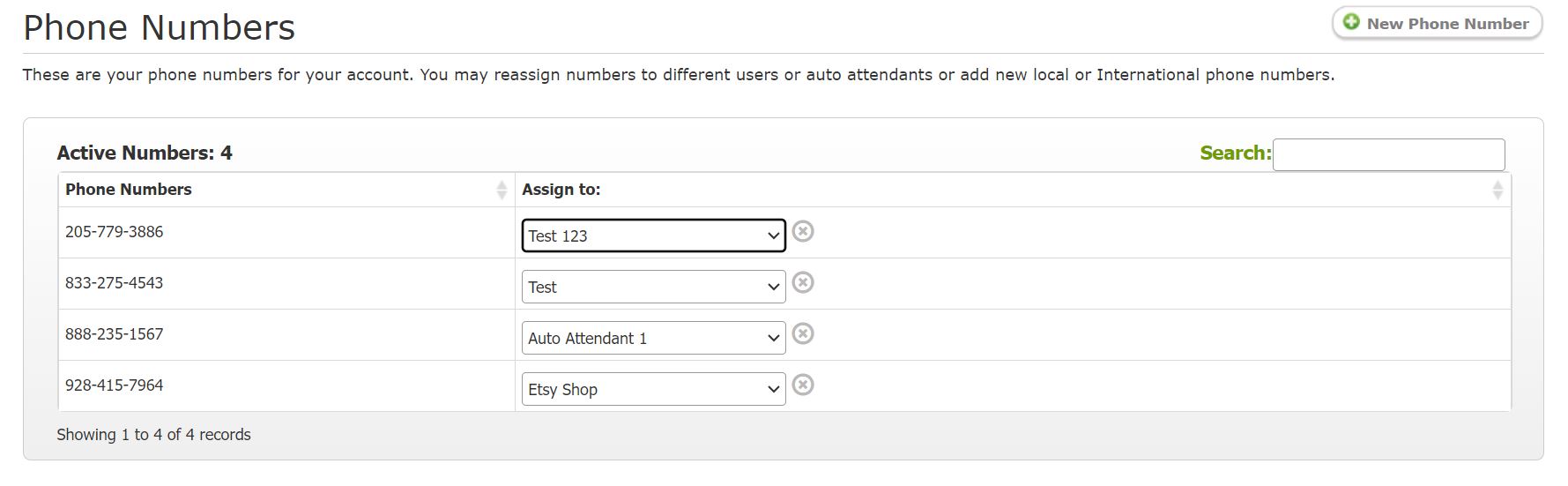Select phone number 833-275-4543 cell

tap(286, 283)
